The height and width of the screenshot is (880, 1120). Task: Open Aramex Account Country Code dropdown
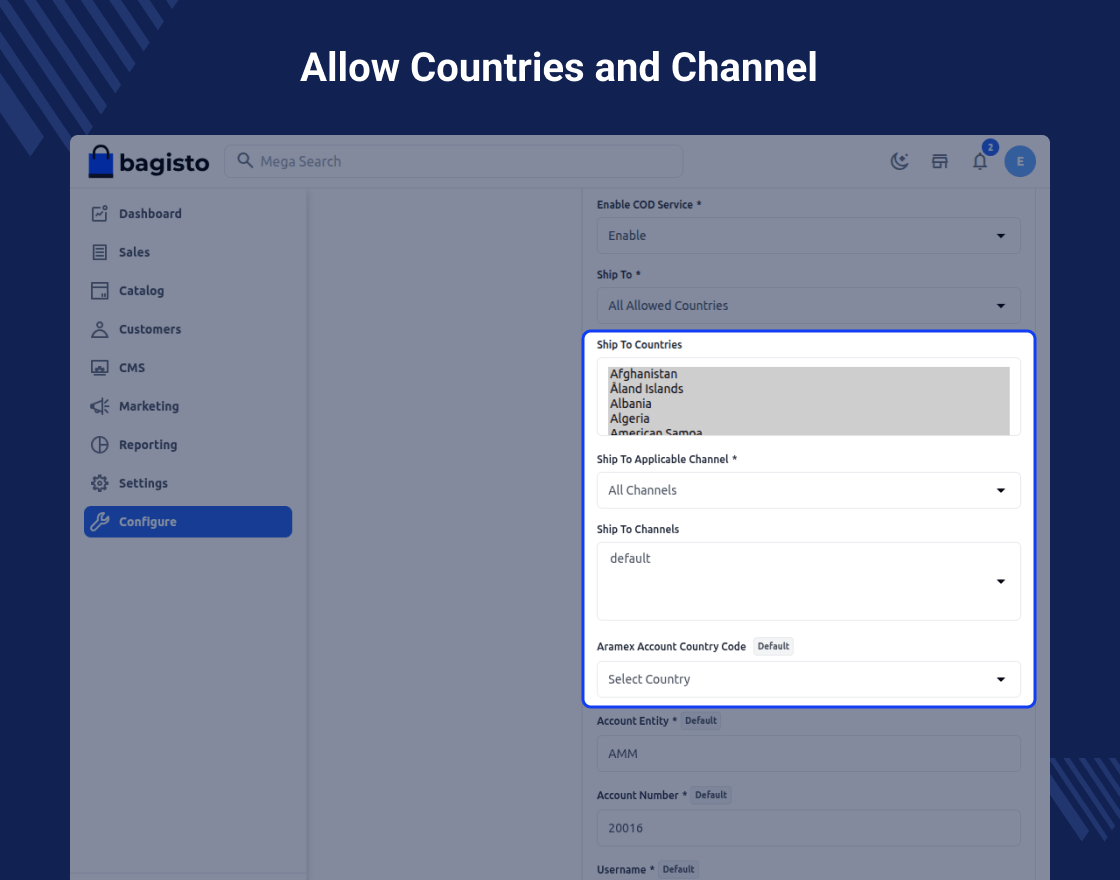[809, 679]
